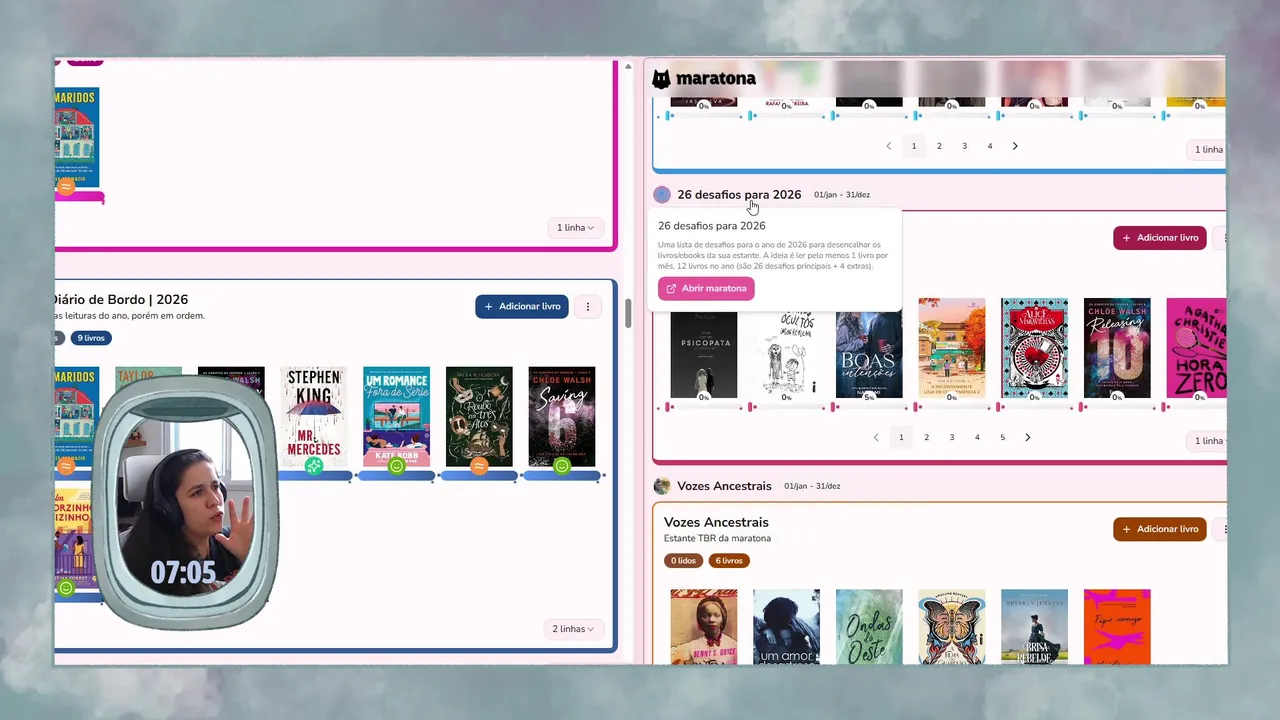Open the butterfly cover in Vozes Ancestrais
The image size is (1280, 720).
click(952, 626)
